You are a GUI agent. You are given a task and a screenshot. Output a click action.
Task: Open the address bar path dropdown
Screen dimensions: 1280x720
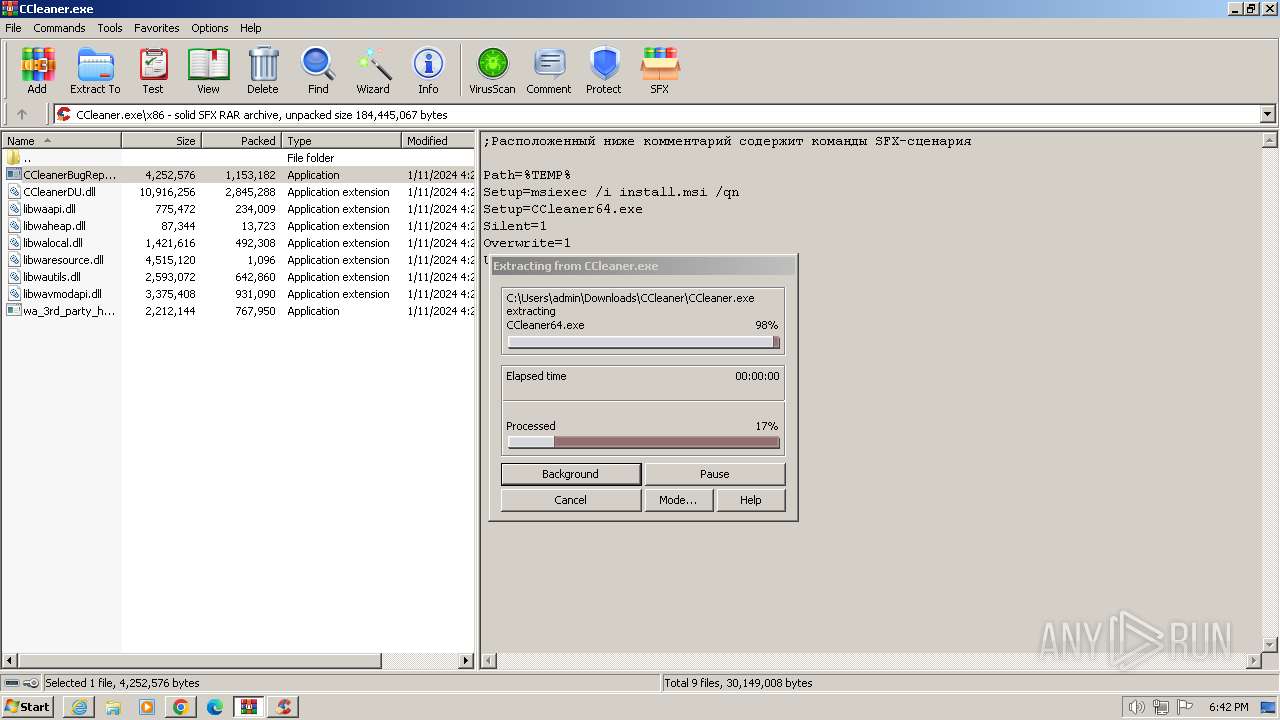(1268, 114)
